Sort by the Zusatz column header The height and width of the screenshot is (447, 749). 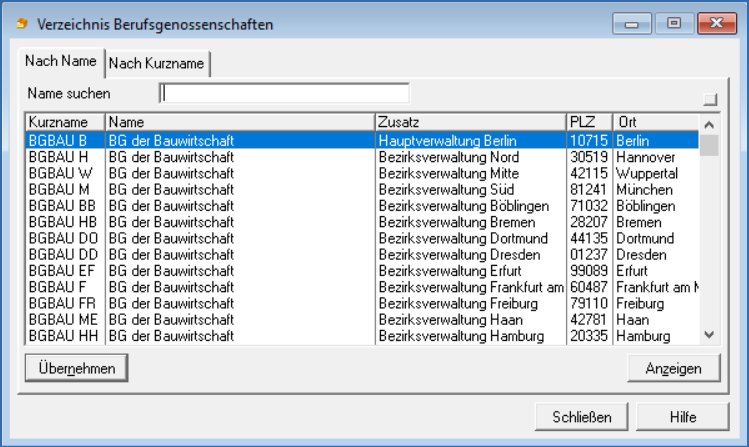click(471, 122)
